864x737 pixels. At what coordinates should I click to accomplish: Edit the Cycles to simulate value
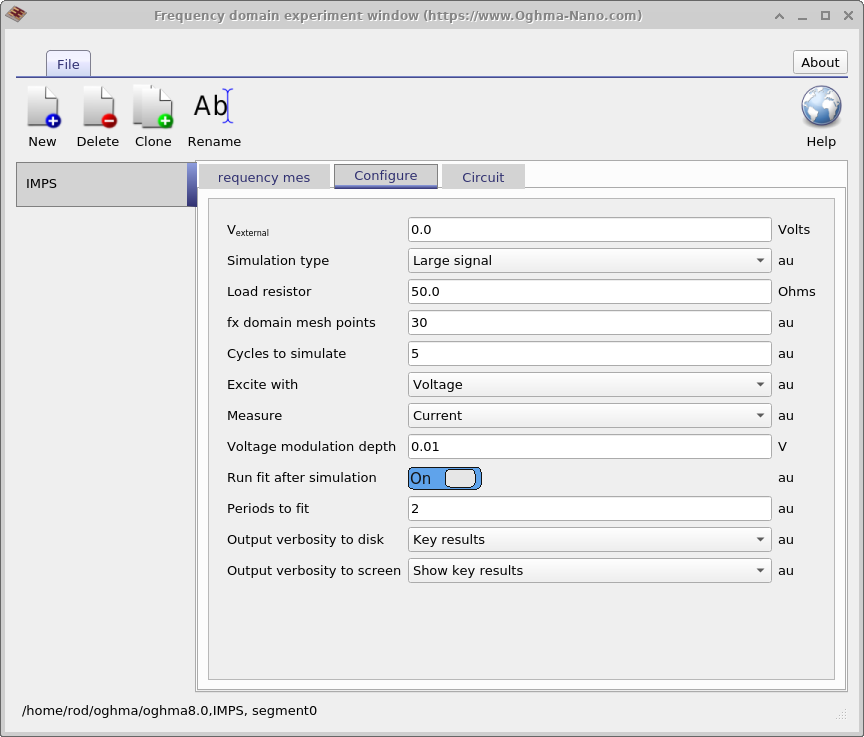[x=589, y=353]
